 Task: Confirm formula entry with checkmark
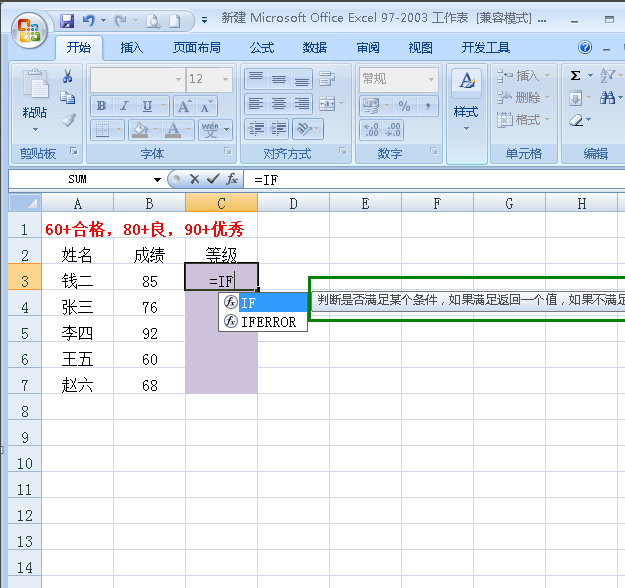click(213, 179)
